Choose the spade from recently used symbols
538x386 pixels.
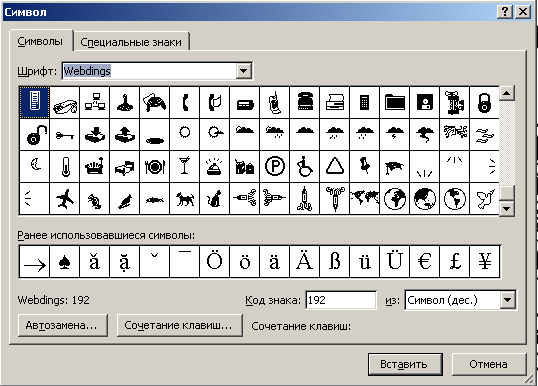tap(65, 261)
